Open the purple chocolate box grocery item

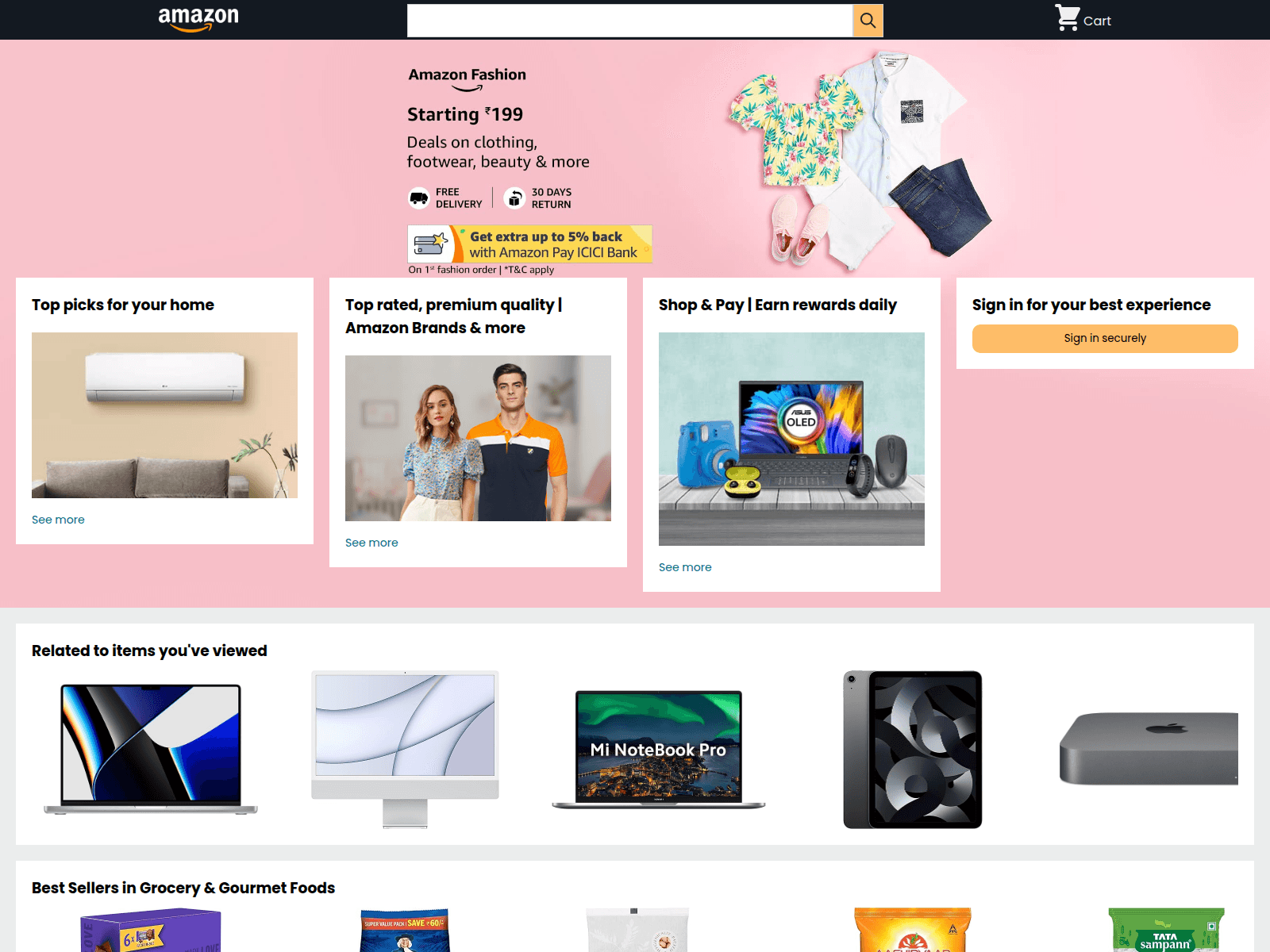(x=151, y=930)
